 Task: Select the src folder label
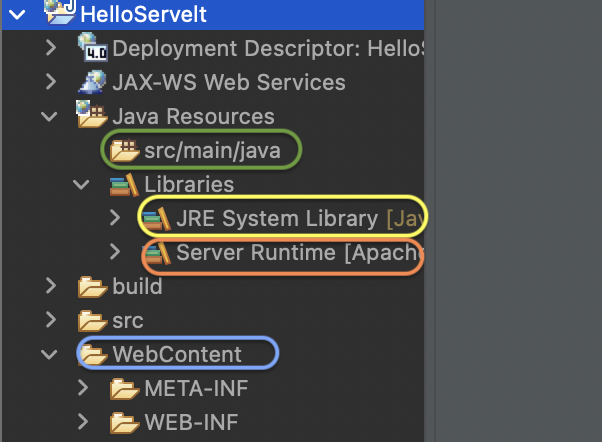pos(128,321)
